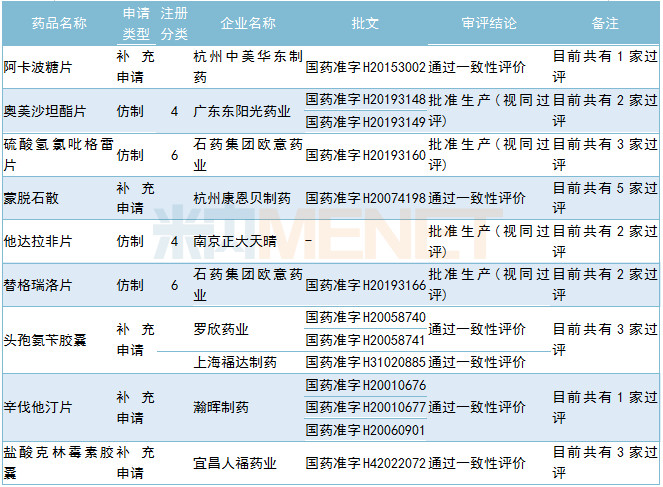This screenshot has width=663, height=487.
Task: Click approval number 国药准字H20193160
Action: pyautogui.click(x=365, y=155)
